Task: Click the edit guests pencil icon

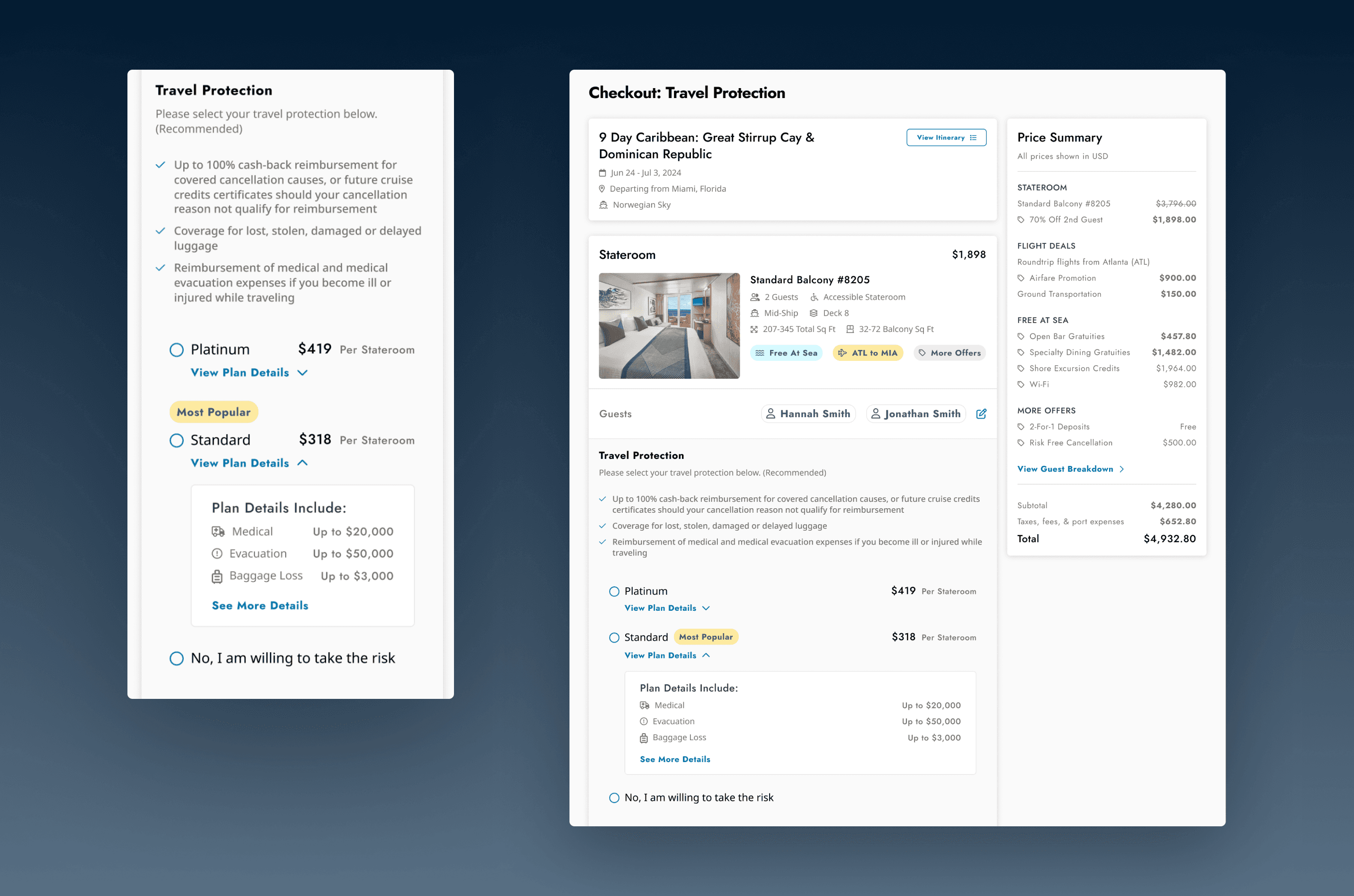Action: click(x=981, y=414)
